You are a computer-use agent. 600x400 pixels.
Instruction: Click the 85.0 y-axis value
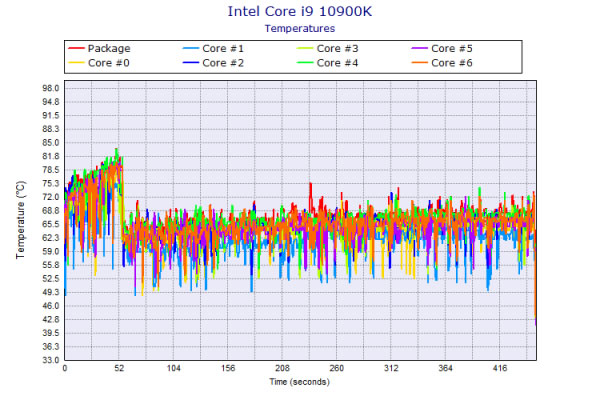(51, 143)
